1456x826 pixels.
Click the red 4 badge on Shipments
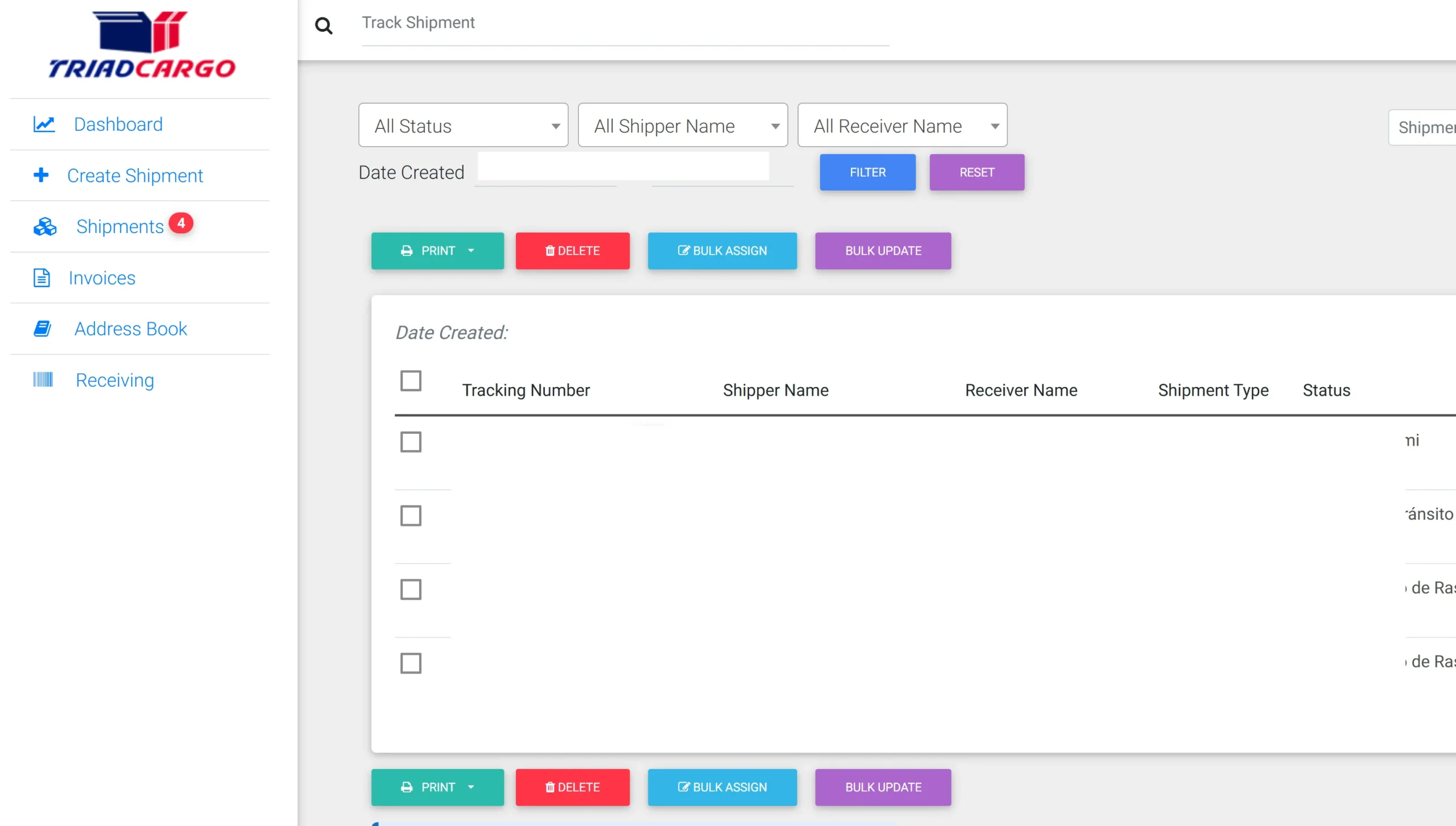[x=181, y=223]
